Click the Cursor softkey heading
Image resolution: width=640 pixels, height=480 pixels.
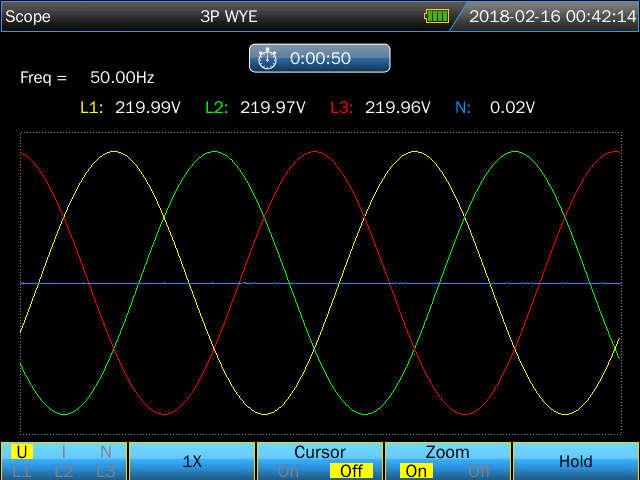point(320,452)
